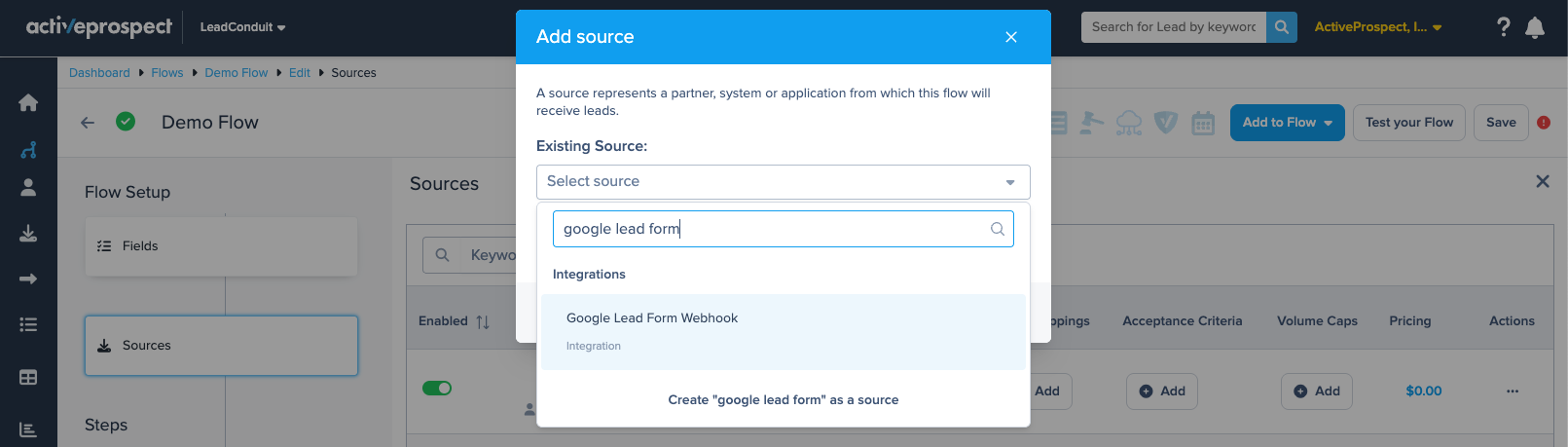Click the notification bell icon
This screenshot has width=1568, height=447.
[1535, 27]
